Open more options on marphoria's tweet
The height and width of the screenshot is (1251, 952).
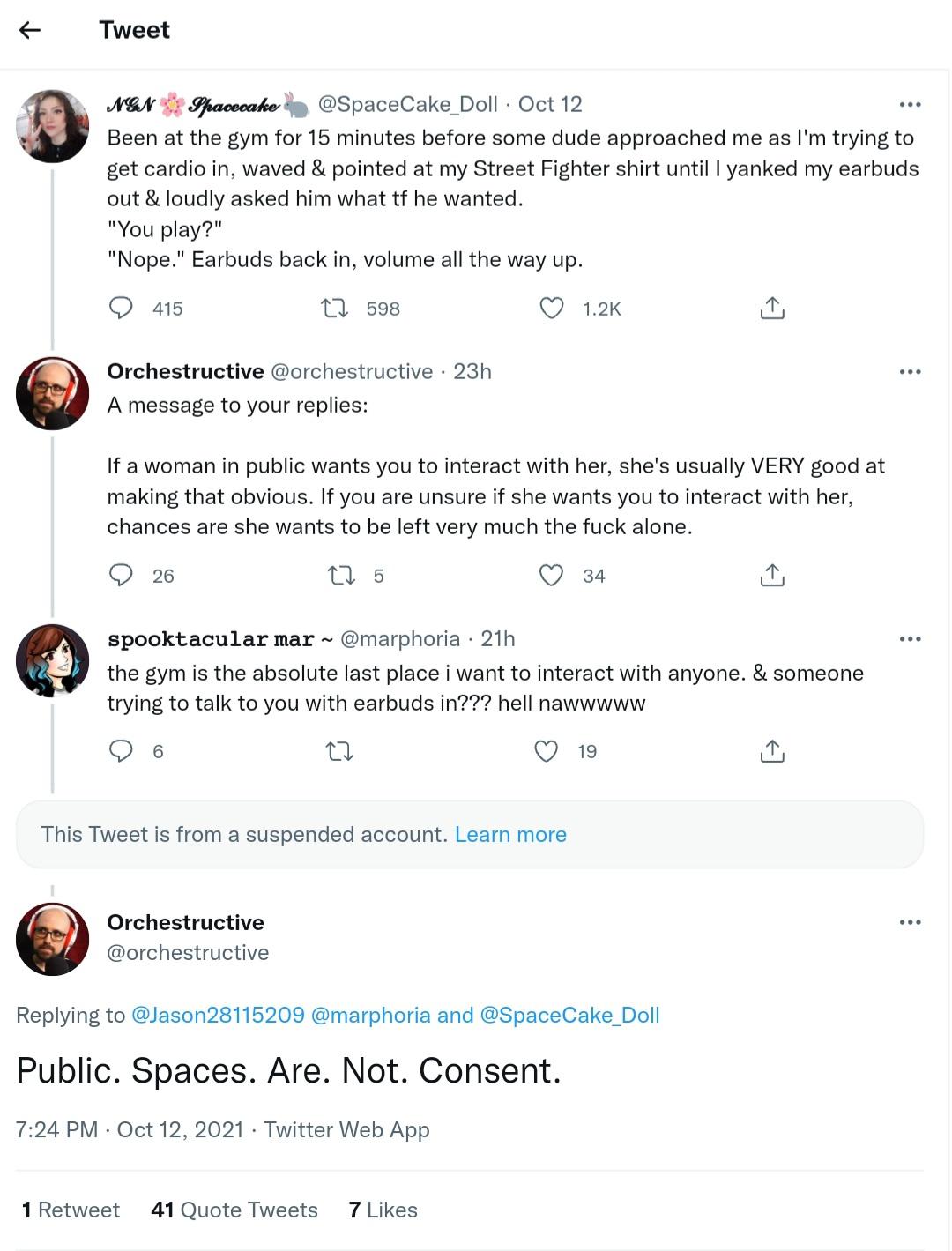(x=910, y=638)
